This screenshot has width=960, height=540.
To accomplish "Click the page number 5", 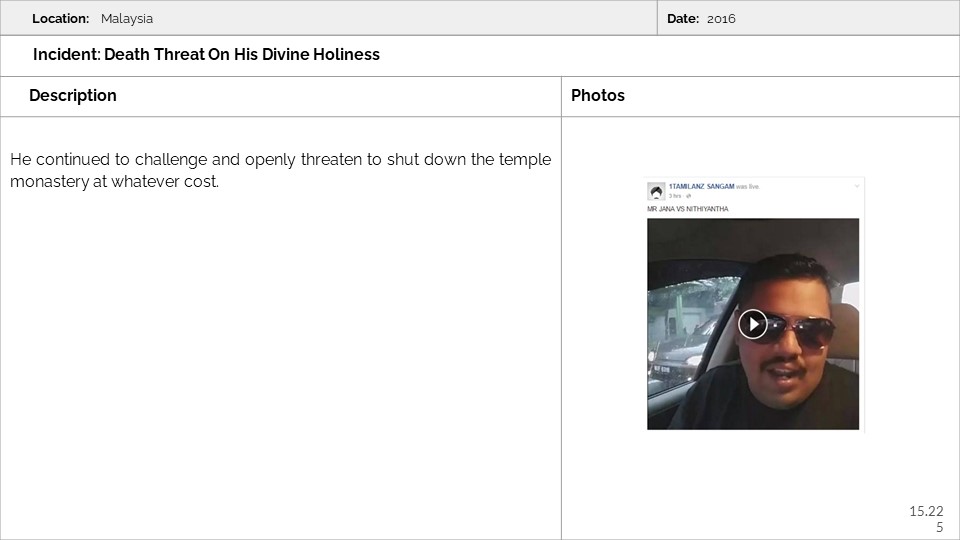I will tap(939, 527).
